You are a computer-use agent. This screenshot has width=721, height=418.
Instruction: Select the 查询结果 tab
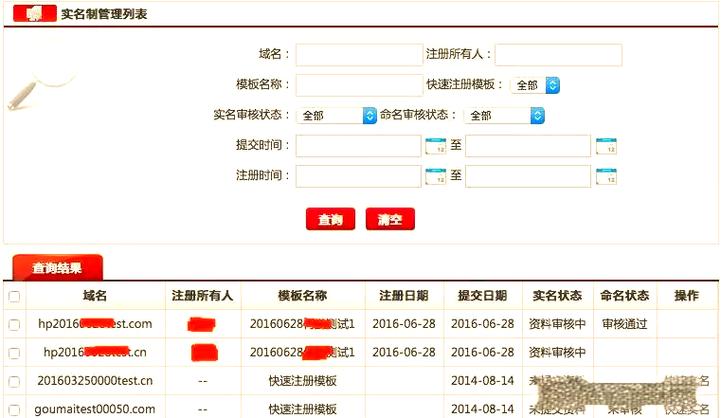click(57, 268)
